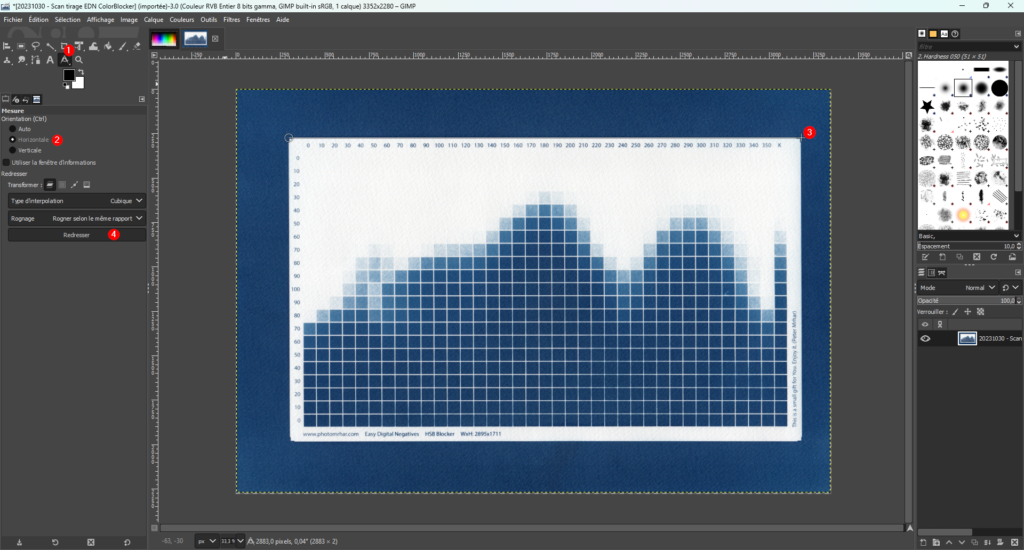Open the Filtres menu
The width and height of the screenshot is (1024, 550).
[x=231, y=20]
